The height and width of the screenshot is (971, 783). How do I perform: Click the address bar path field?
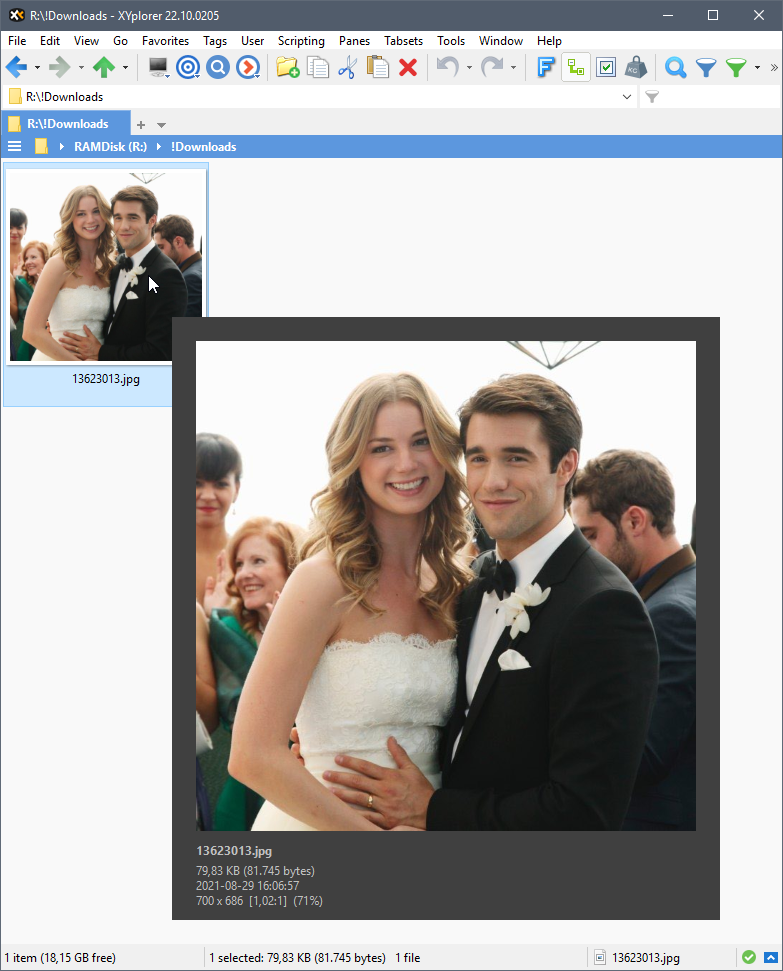point(300,97)
